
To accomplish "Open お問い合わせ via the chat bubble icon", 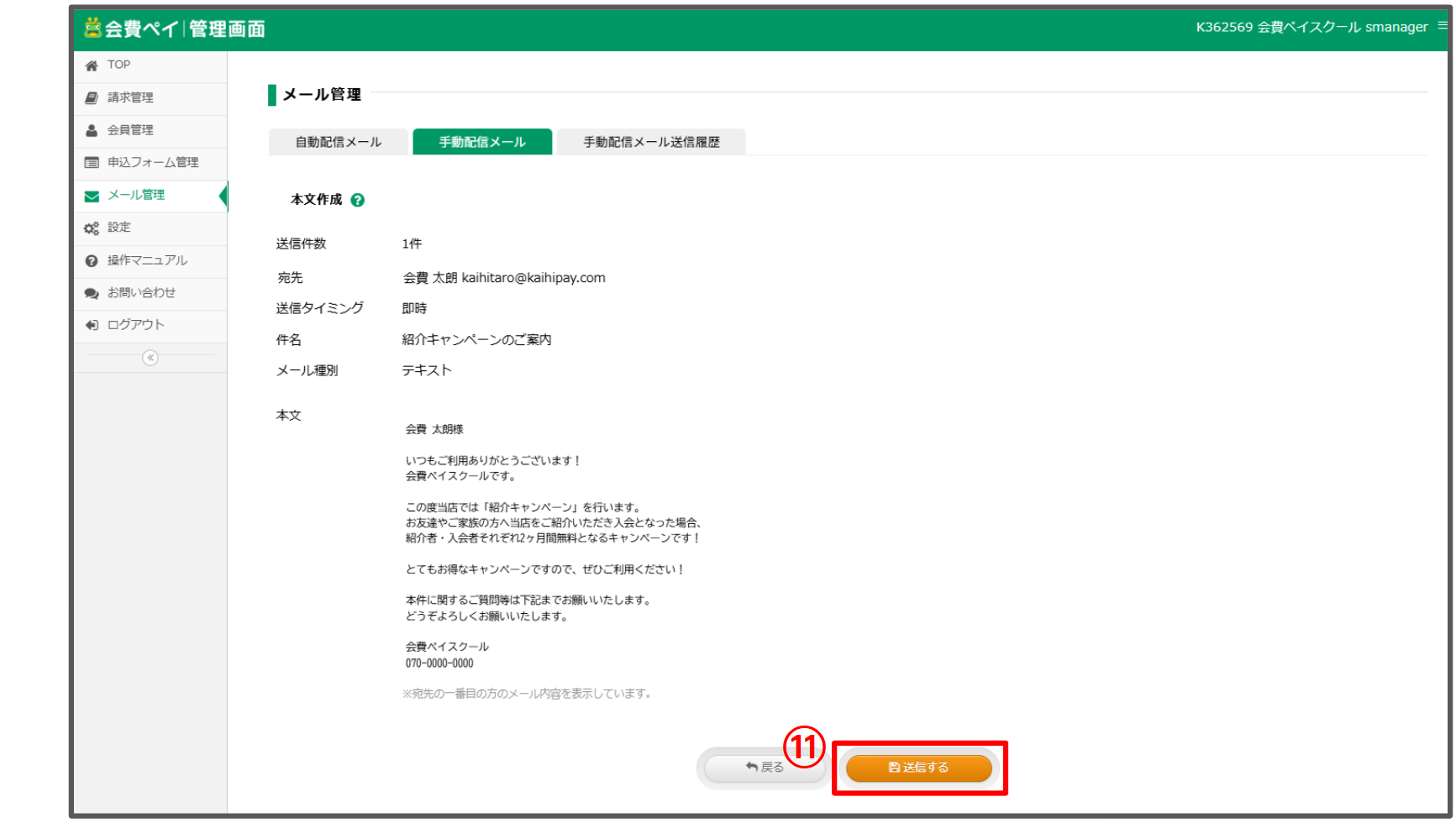I will [92, 293].
